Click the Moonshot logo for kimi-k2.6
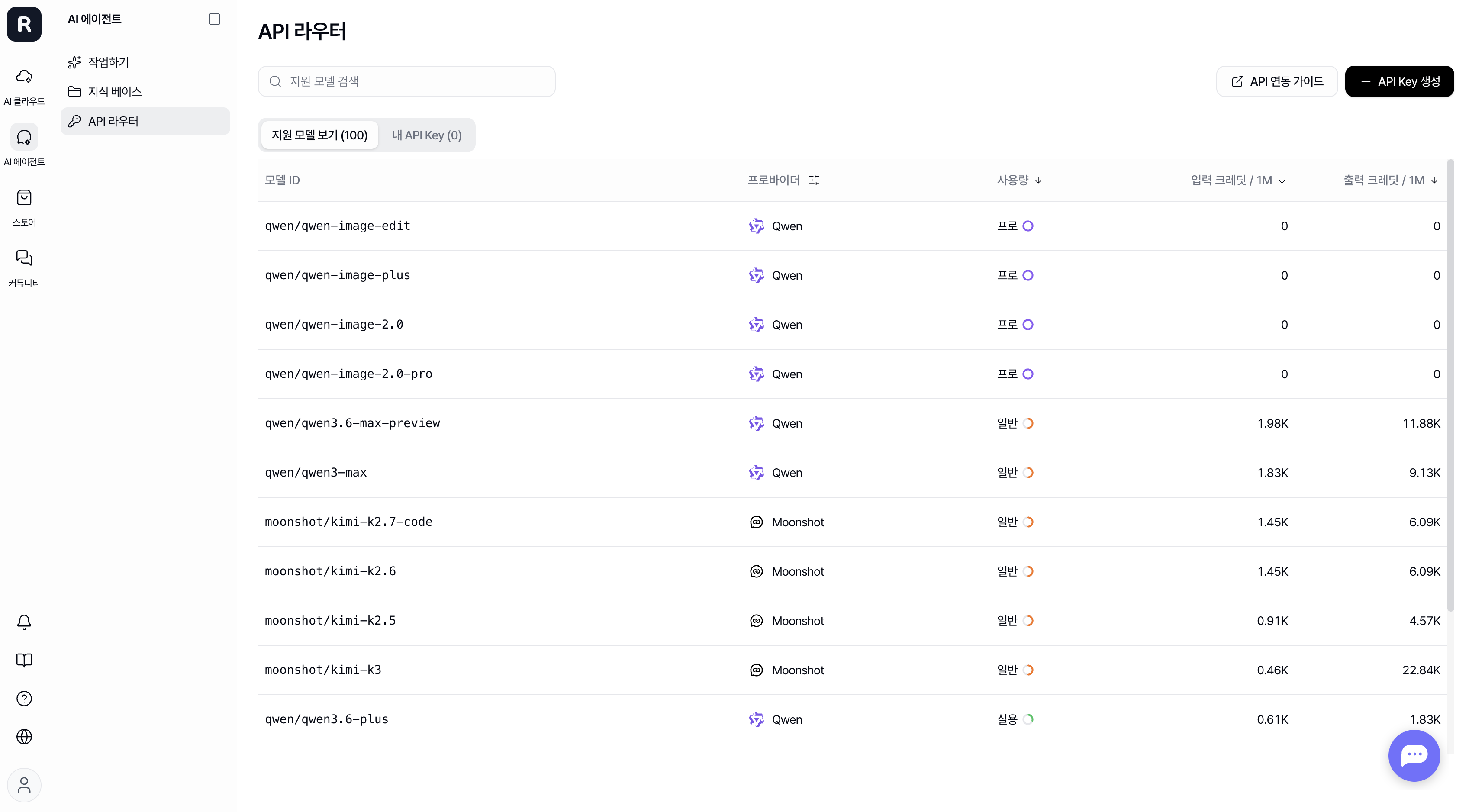Viewport: 1469px width, 812px height. pos(756,571)
